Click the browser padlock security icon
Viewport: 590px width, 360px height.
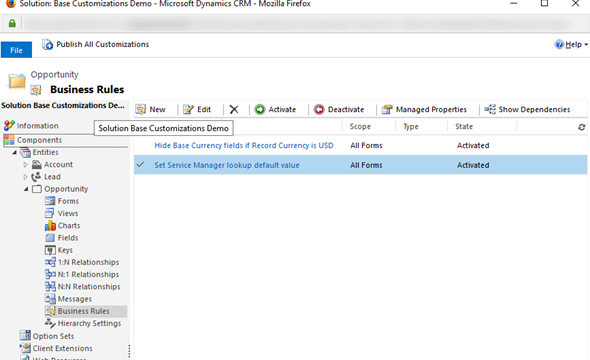12,23
